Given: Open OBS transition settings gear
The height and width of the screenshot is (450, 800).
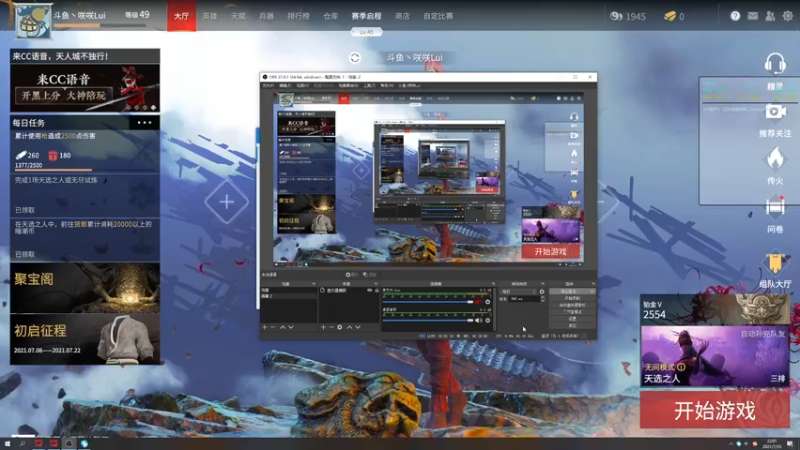Looking at the screenshot, I should click(x=542, y=291).
